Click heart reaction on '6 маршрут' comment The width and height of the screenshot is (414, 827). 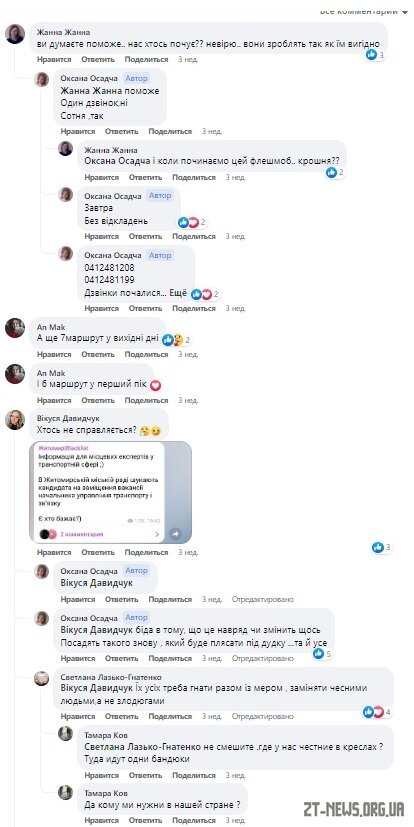click(155, 386)
